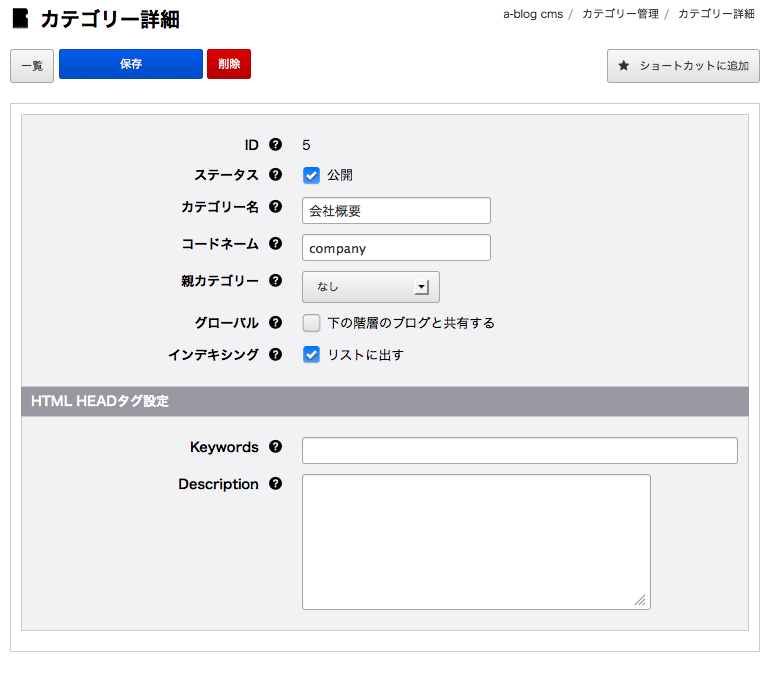
Task: Return to list with 一覧 button
Action: coord(32,66)
